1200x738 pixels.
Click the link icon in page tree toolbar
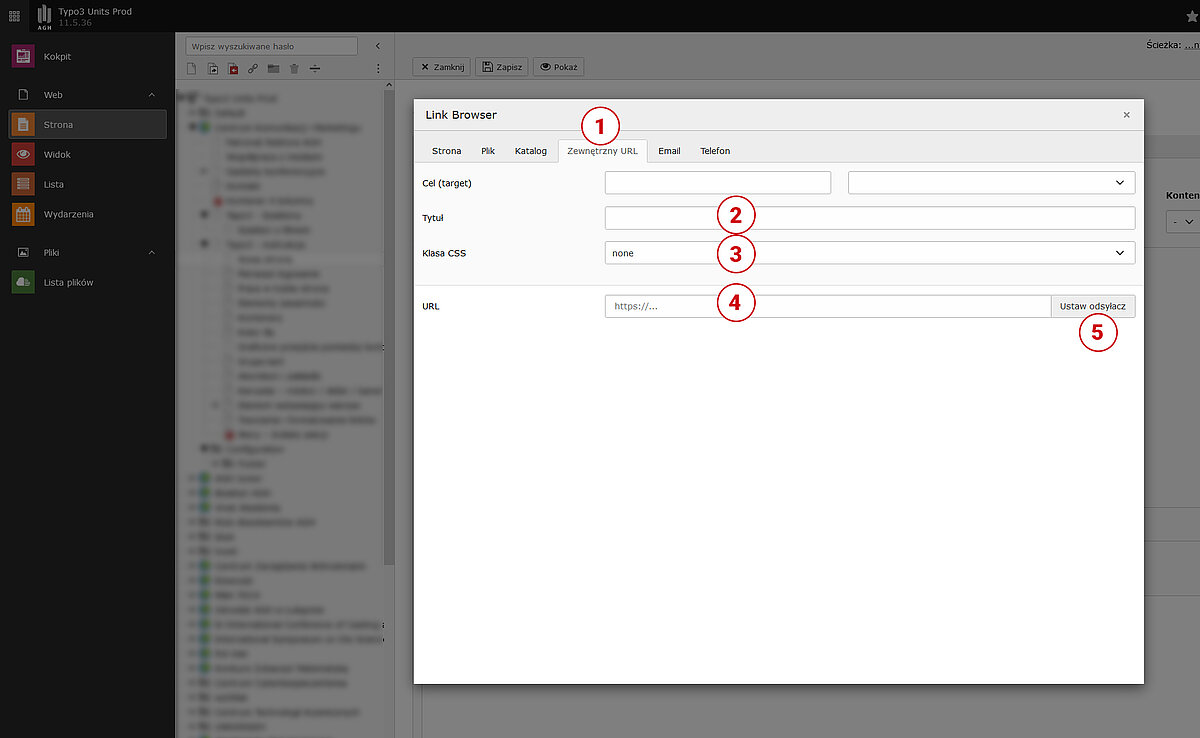click(253, 69)
